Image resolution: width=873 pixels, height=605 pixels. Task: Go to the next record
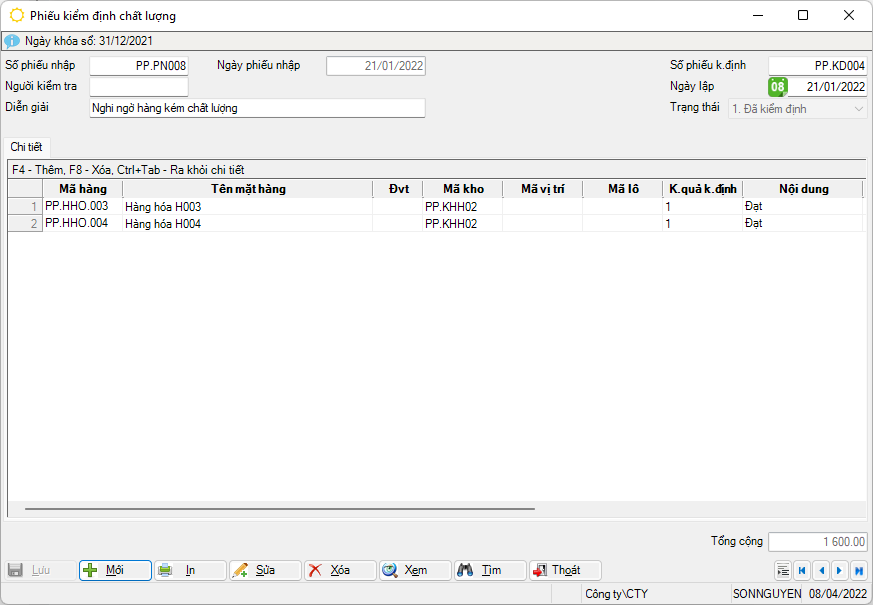click(x=840, y=570)
